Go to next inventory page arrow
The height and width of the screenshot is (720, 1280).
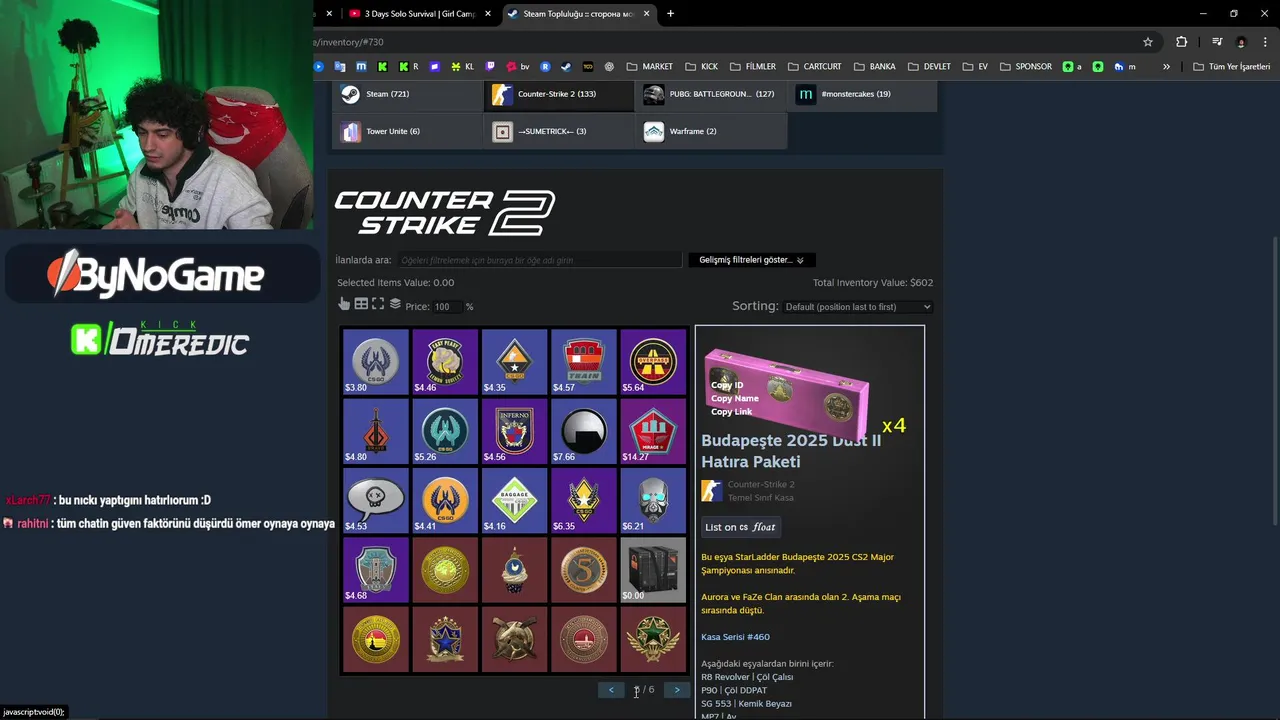pos(677,690)
